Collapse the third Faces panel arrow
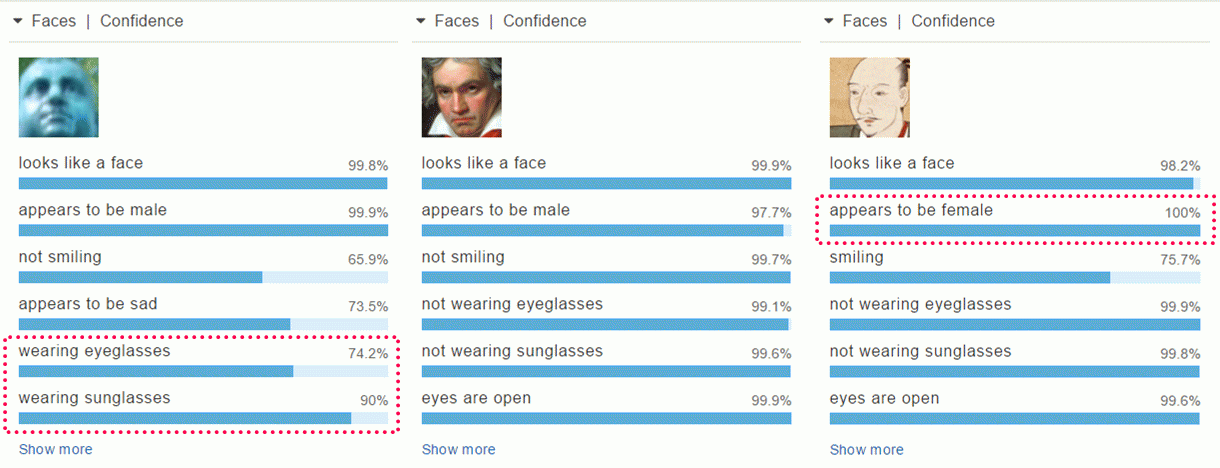This screenshot has height=468, width=1220. (829, 21)
